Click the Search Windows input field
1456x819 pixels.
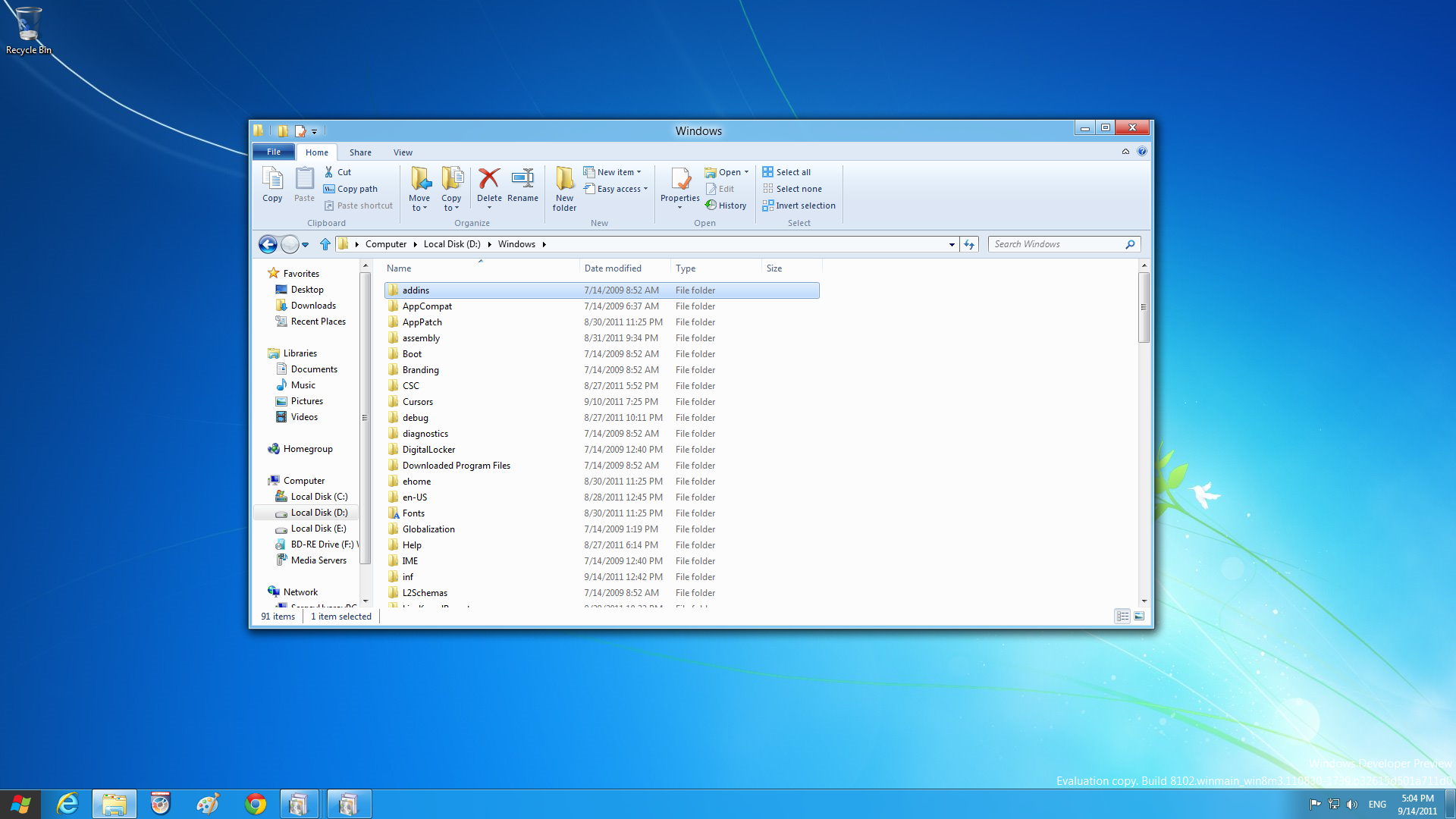(1056, 244)
